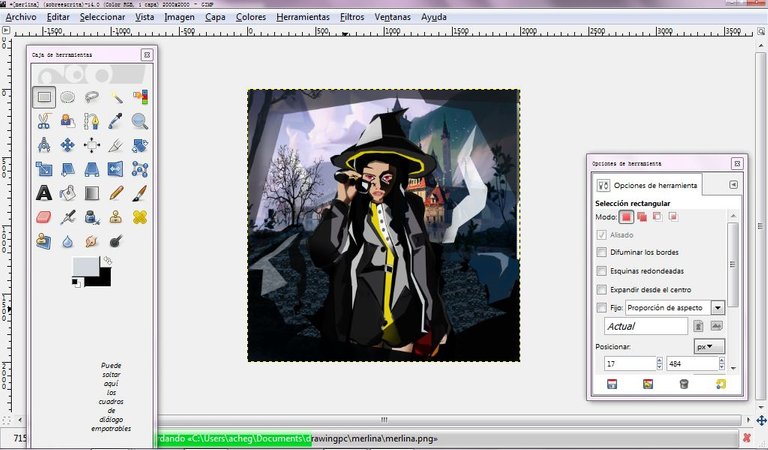Screen dimensions: 768x450
Task: Open the Seleccionar menu
Action: pyautogui.click(x=102, y=17)
